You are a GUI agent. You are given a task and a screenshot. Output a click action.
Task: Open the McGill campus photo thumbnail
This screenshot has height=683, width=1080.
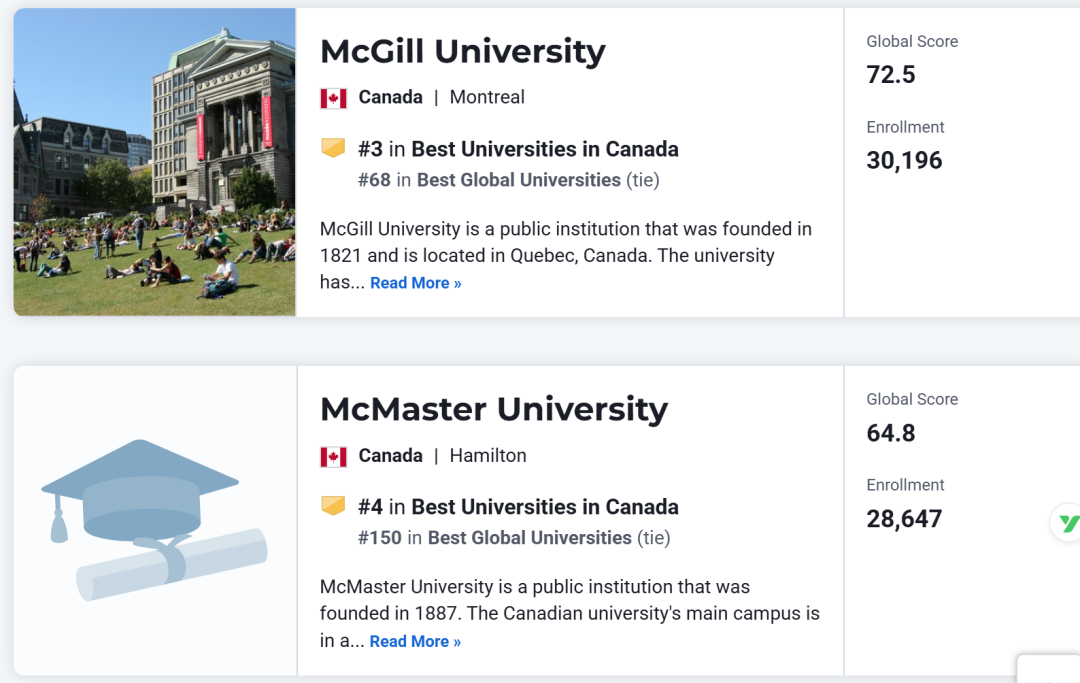click(155, 162)
